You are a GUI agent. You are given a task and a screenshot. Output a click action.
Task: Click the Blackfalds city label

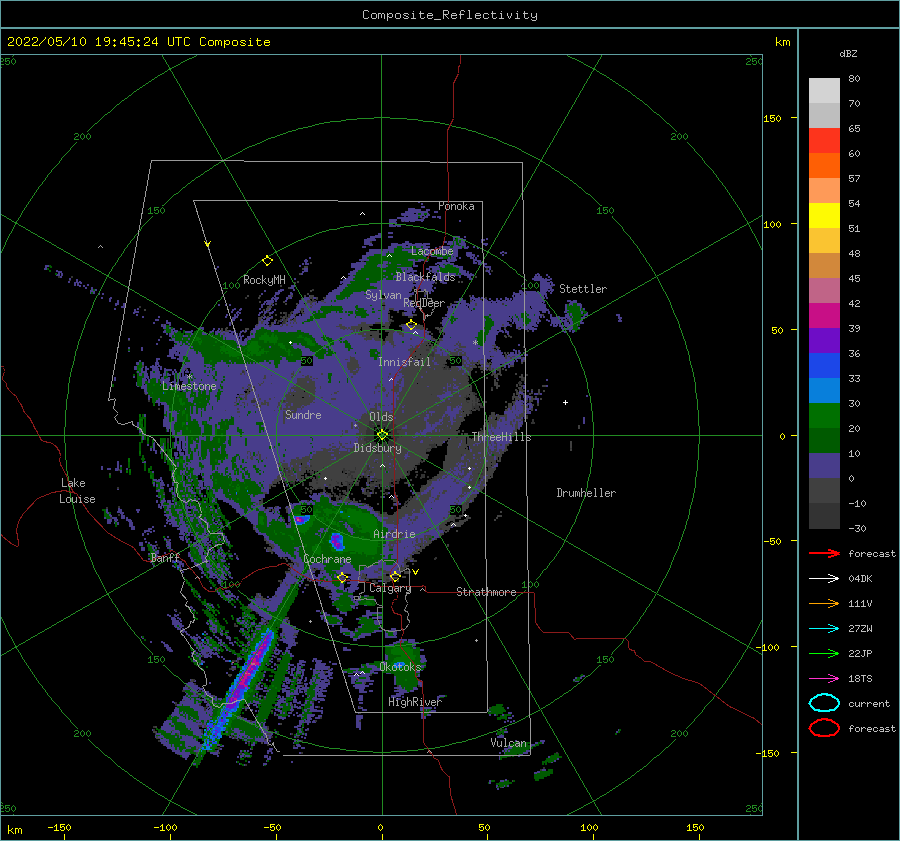click(425, 277)
